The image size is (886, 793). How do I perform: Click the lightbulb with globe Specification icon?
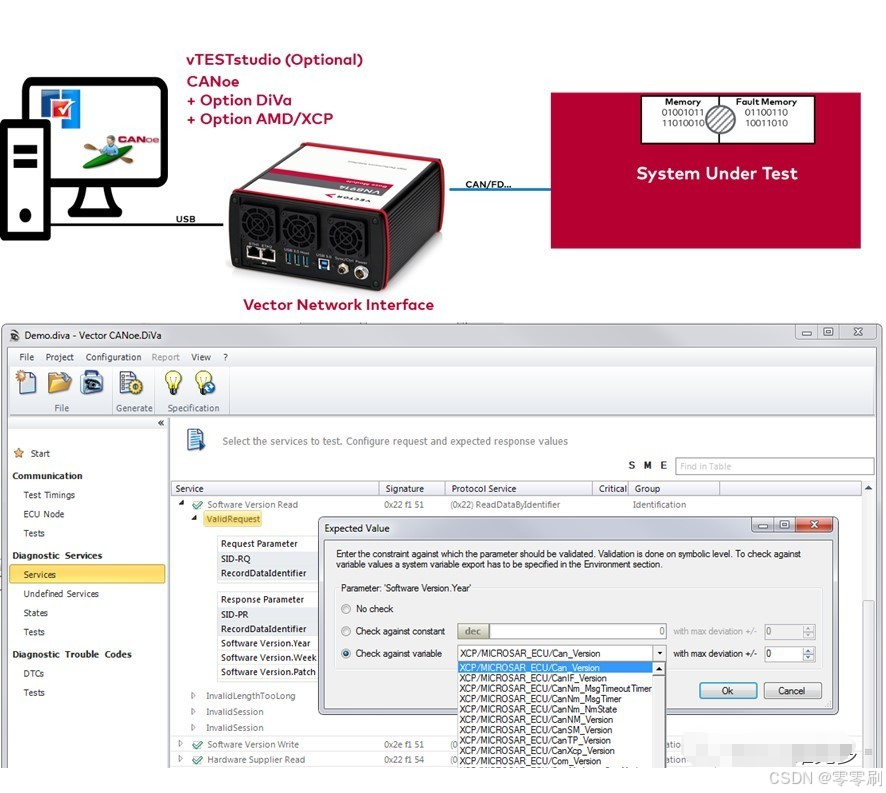205,383
